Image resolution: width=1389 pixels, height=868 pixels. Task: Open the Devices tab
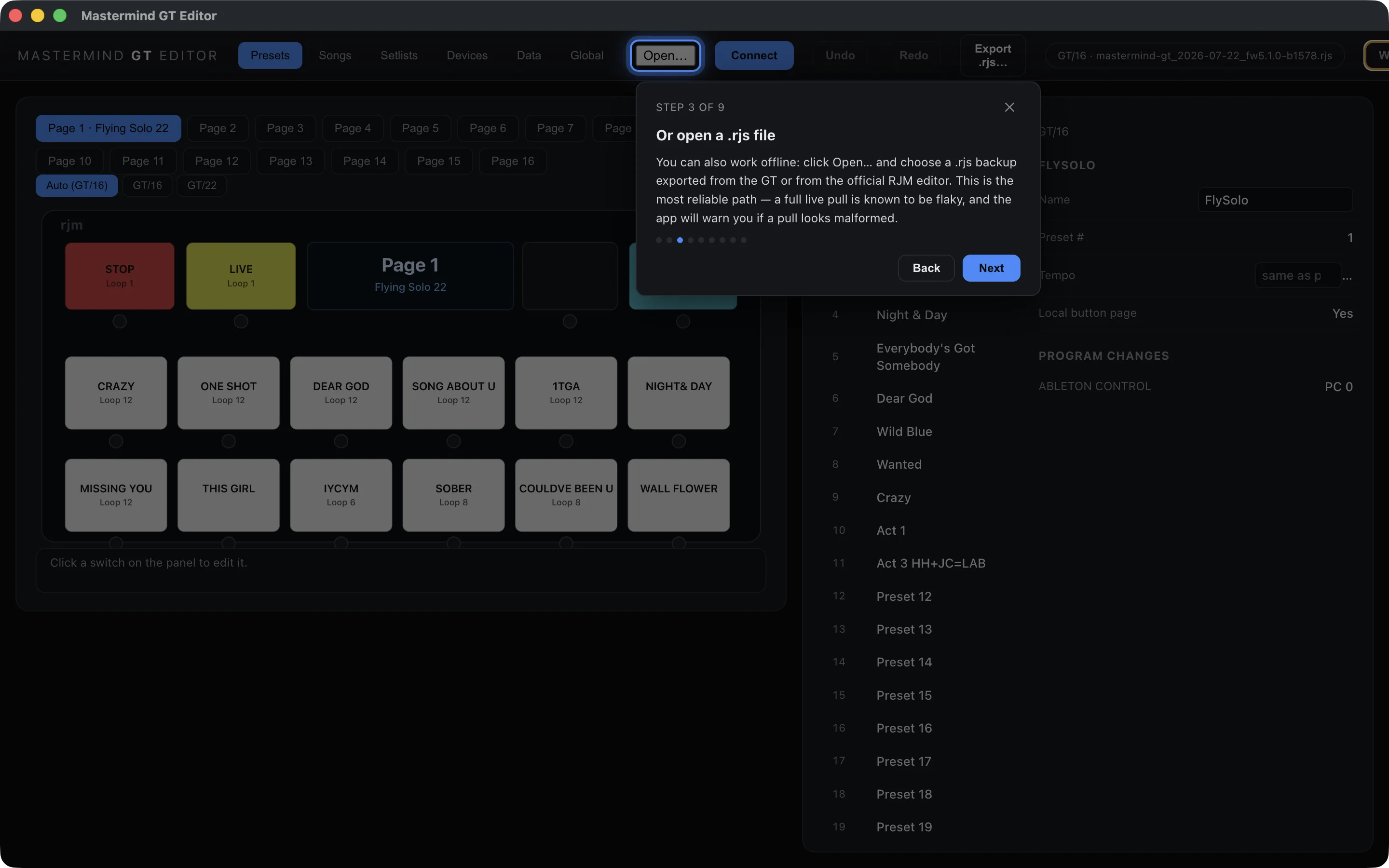467,55
